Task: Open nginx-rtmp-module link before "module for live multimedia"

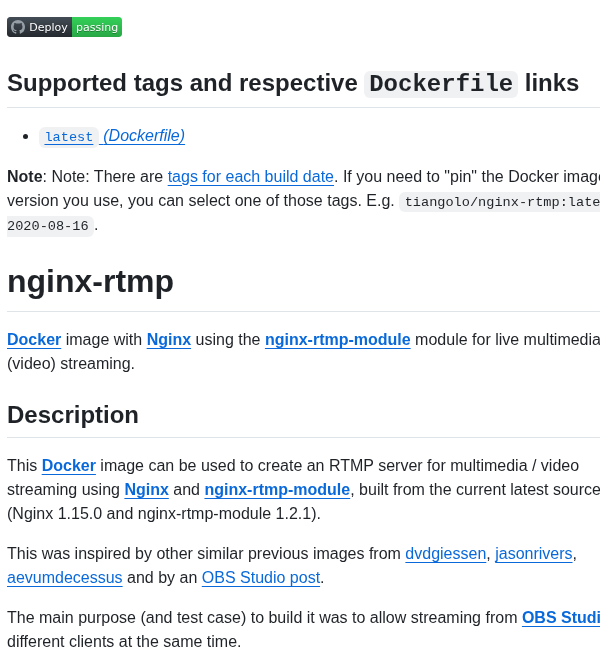Action: 337,340
